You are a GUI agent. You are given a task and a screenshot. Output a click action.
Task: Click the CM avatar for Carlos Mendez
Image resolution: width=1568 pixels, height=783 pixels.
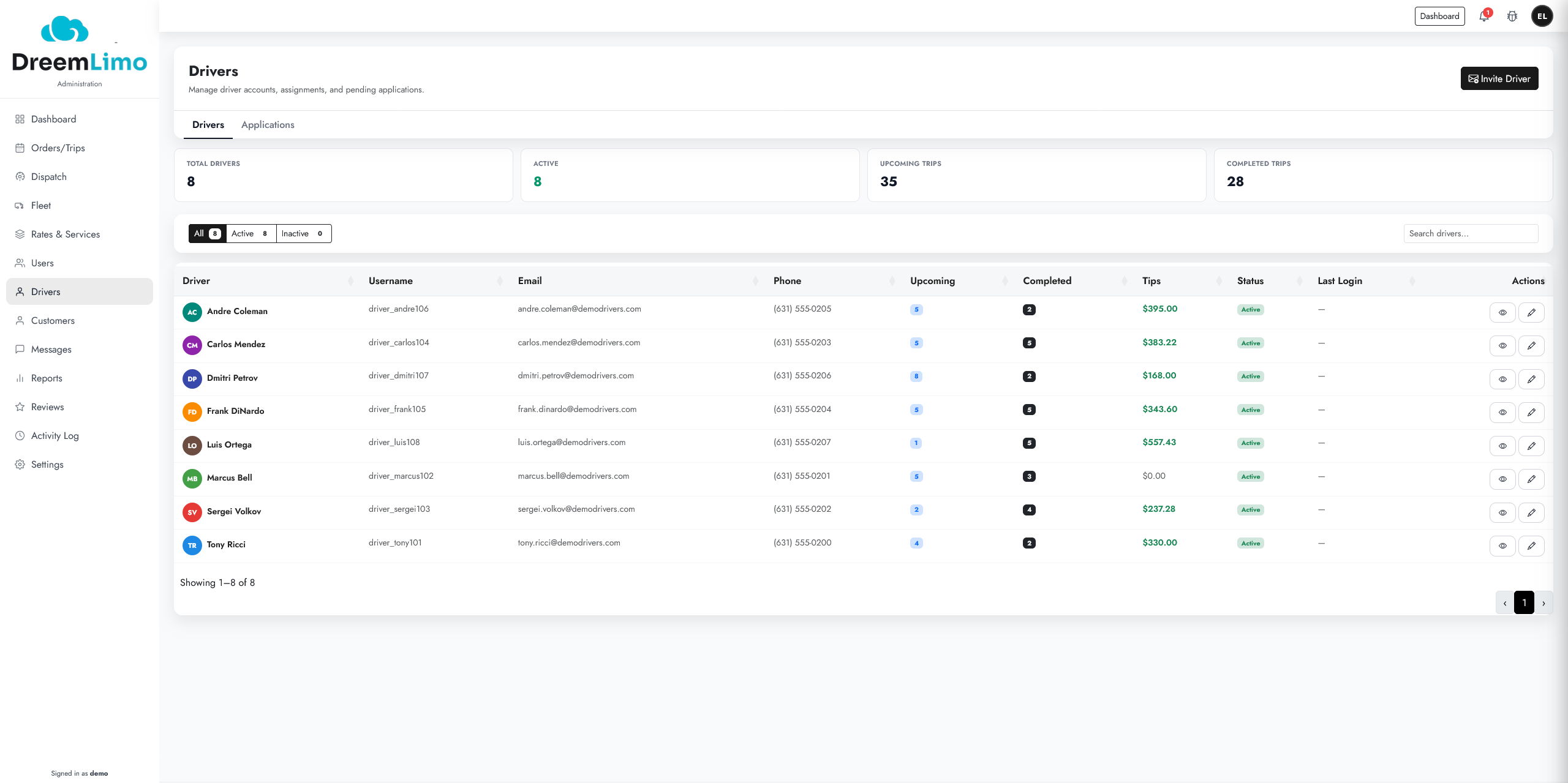(192, 345)
